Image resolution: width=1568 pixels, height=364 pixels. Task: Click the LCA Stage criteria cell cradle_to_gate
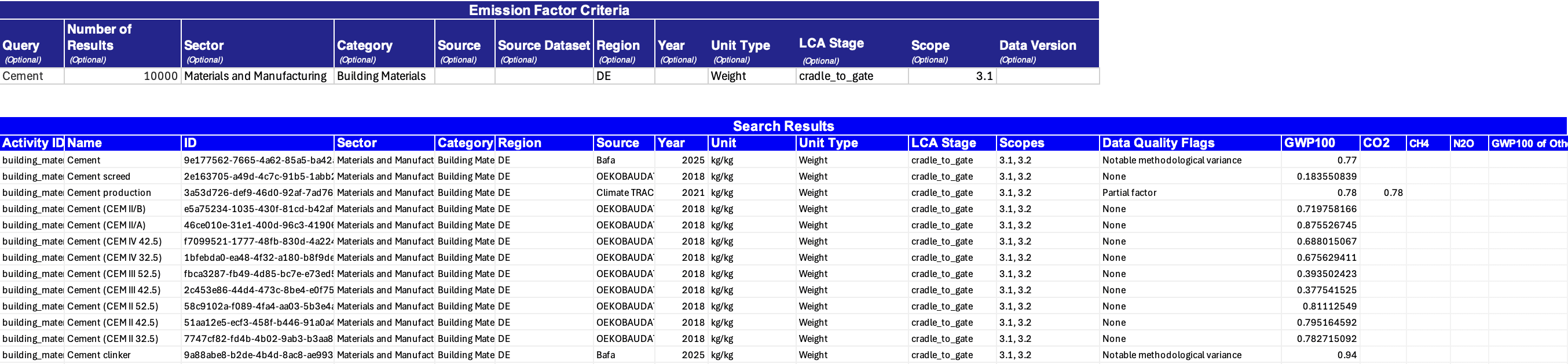click(851, 76)
